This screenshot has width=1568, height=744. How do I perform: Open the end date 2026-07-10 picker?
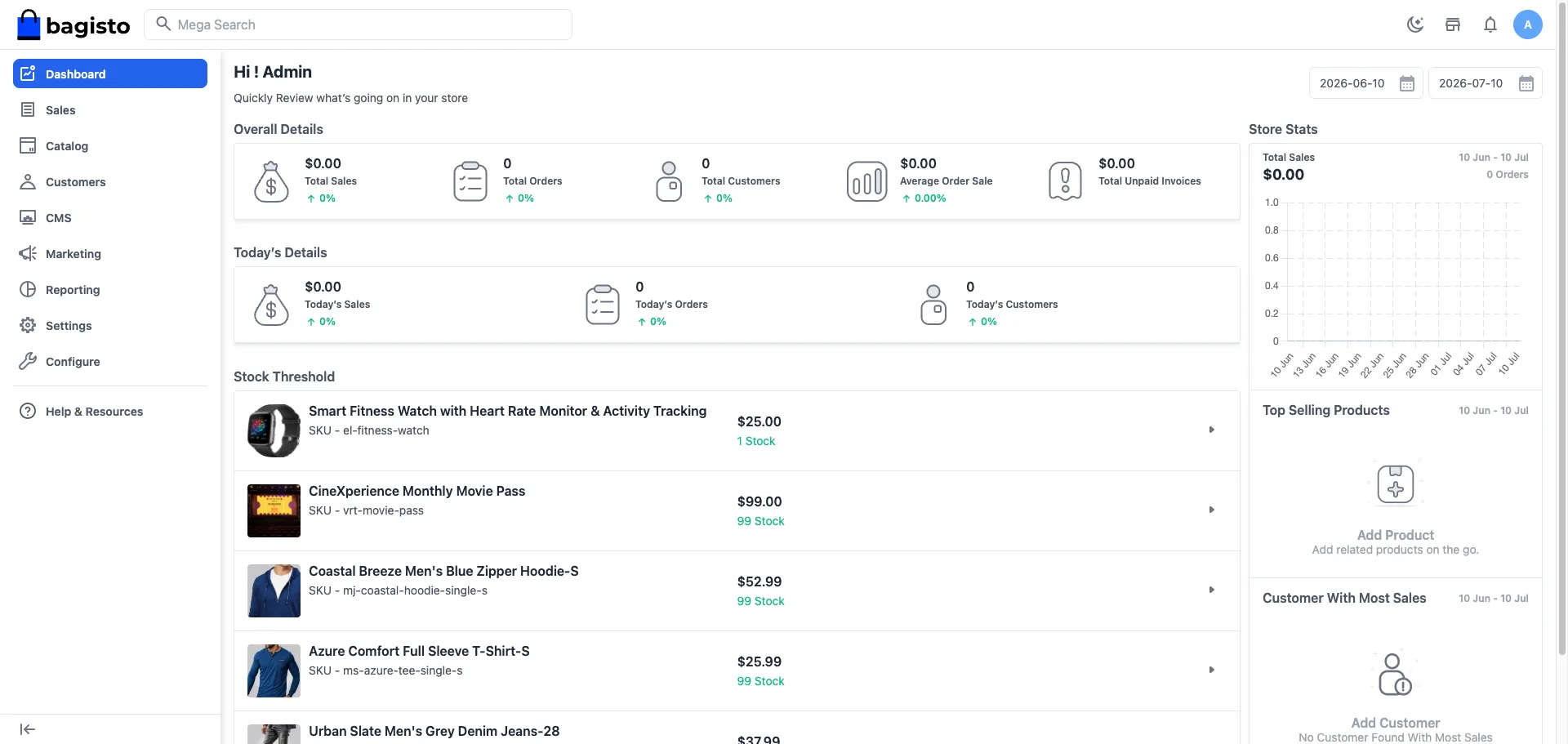coord(1486,83)
